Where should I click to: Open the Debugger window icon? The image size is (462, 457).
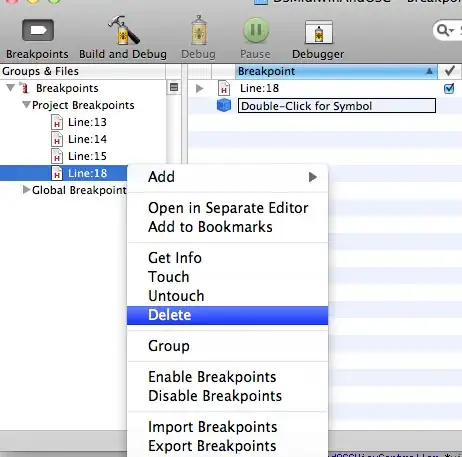point(319,32)
